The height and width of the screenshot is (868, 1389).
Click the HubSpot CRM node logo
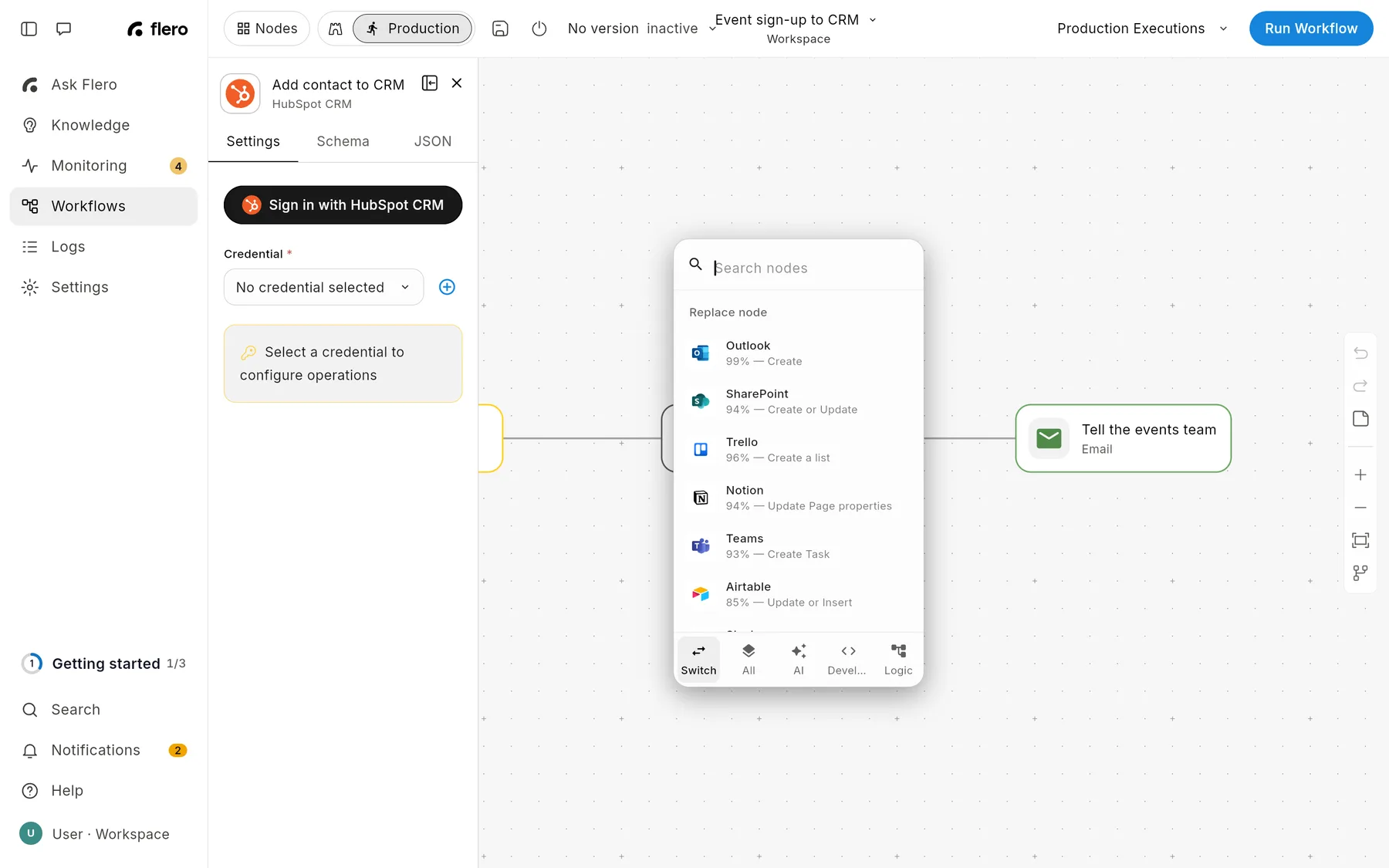click(x=240, y=94)
